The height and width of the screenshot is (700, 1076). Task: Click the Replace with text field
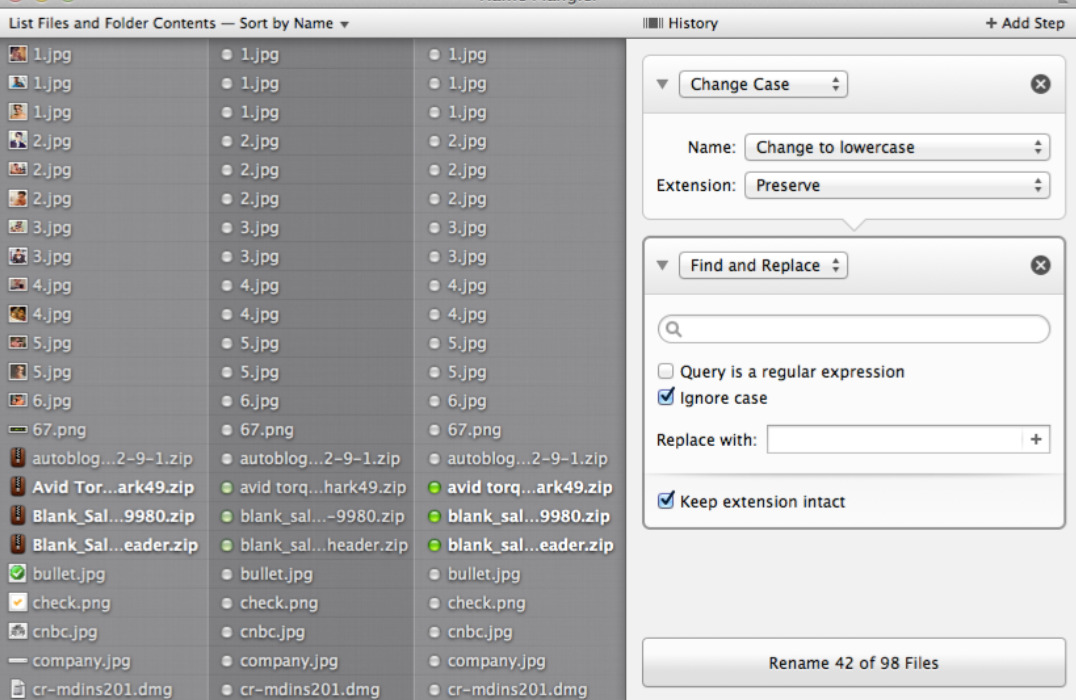894,440
